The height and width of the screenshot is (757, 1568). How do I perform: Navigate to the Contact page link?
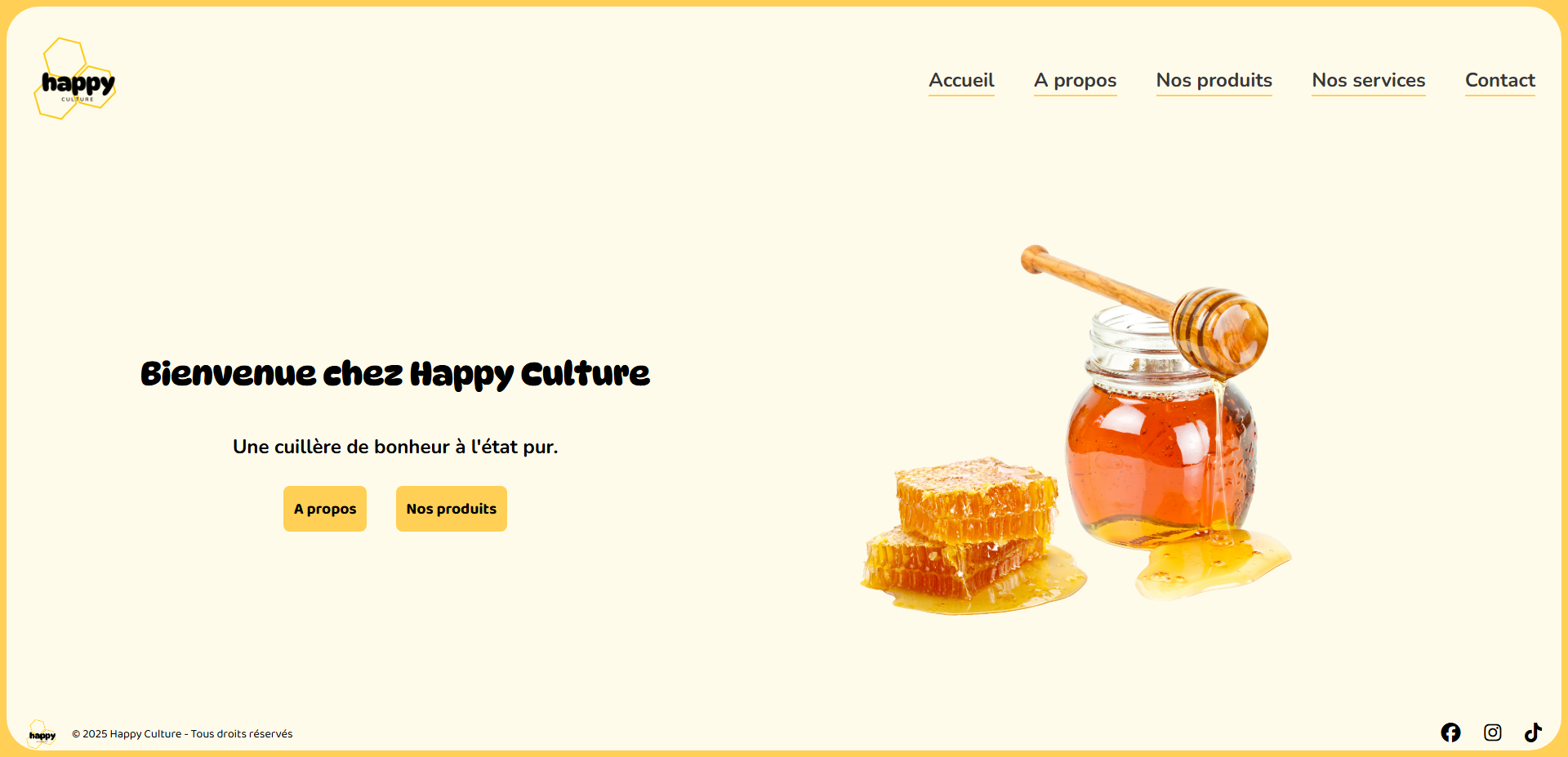pyautogui.click(x=1500, y=81)
